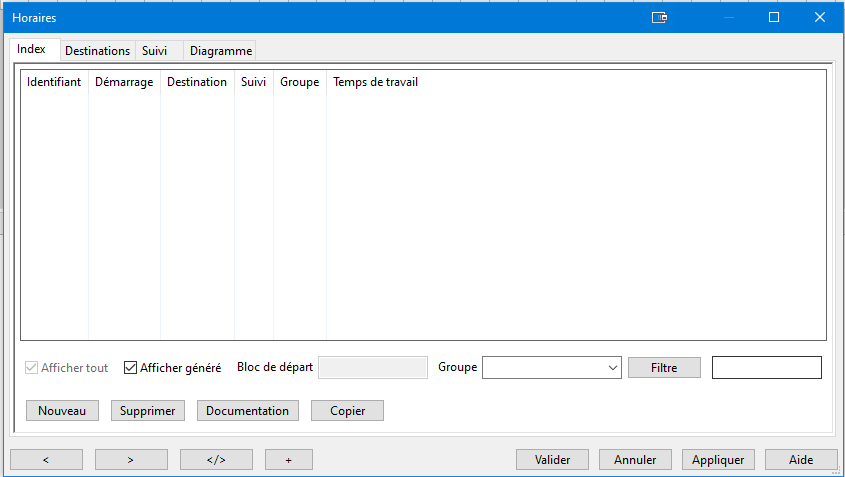Go to next entry with > button
The width and height of the screenshot is (845, 477).
pos(131,460)
